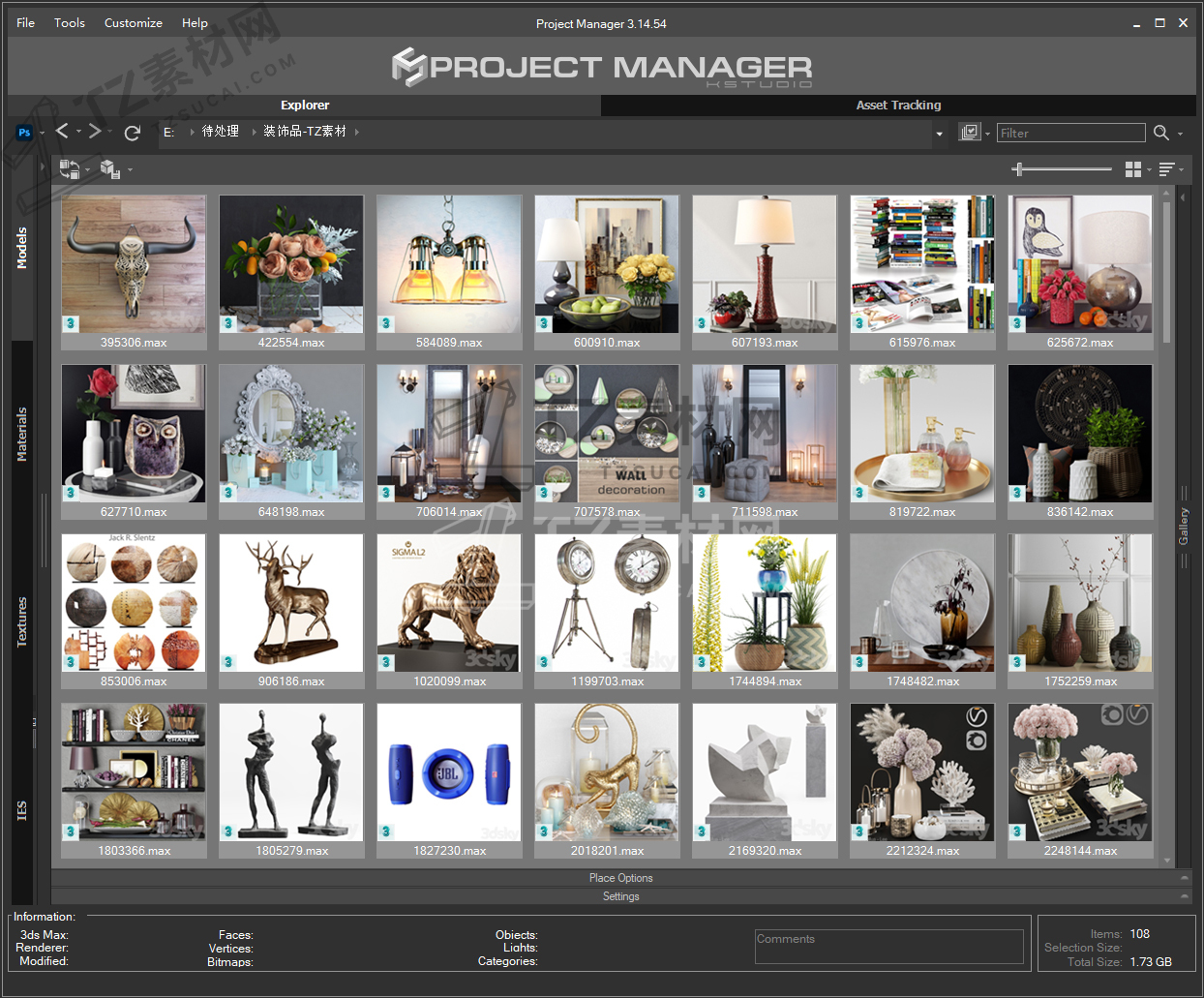
Task: Select the 906186.max deer statue thumbnail
Action: 291,603
